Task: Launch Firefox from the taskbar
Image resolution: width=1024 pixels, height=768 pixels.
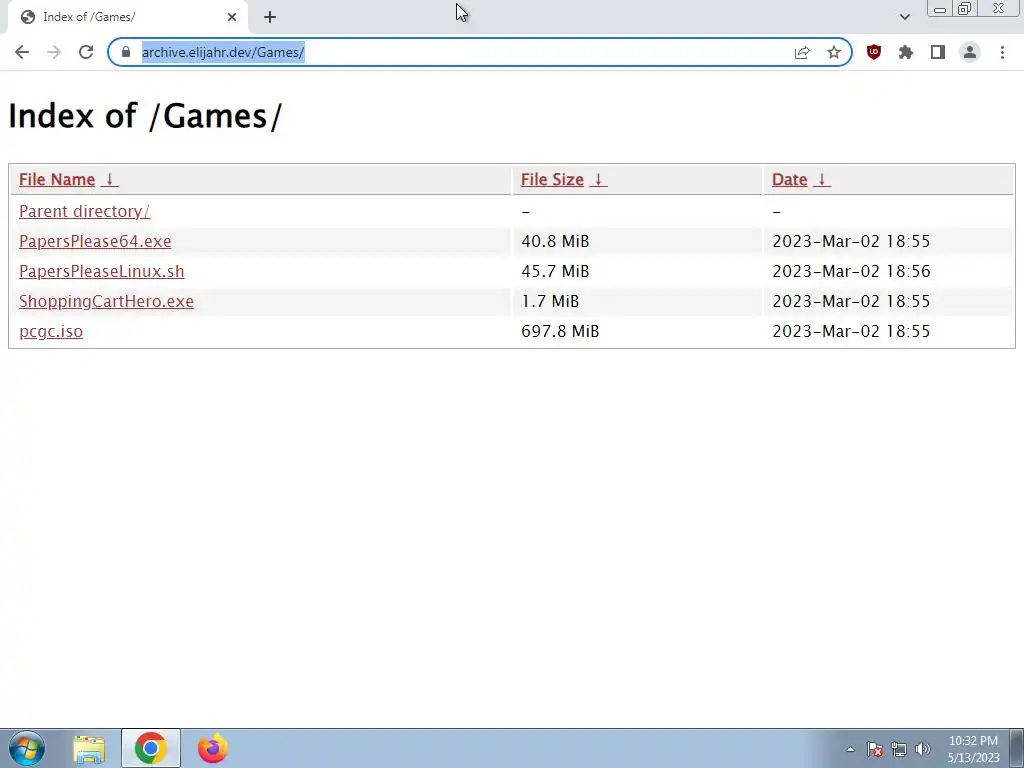Action: click(213, 748)
